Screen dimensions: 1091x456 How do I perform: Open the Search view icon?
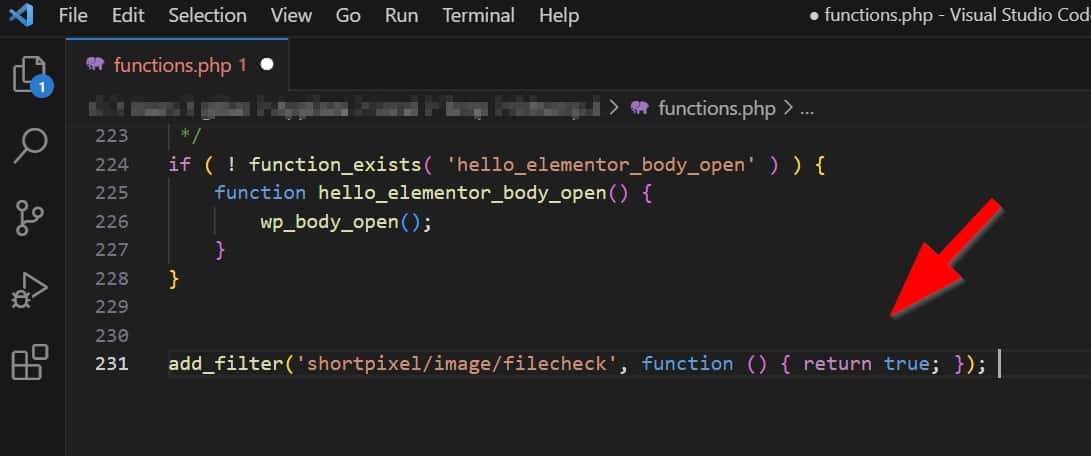pos(30,145)
